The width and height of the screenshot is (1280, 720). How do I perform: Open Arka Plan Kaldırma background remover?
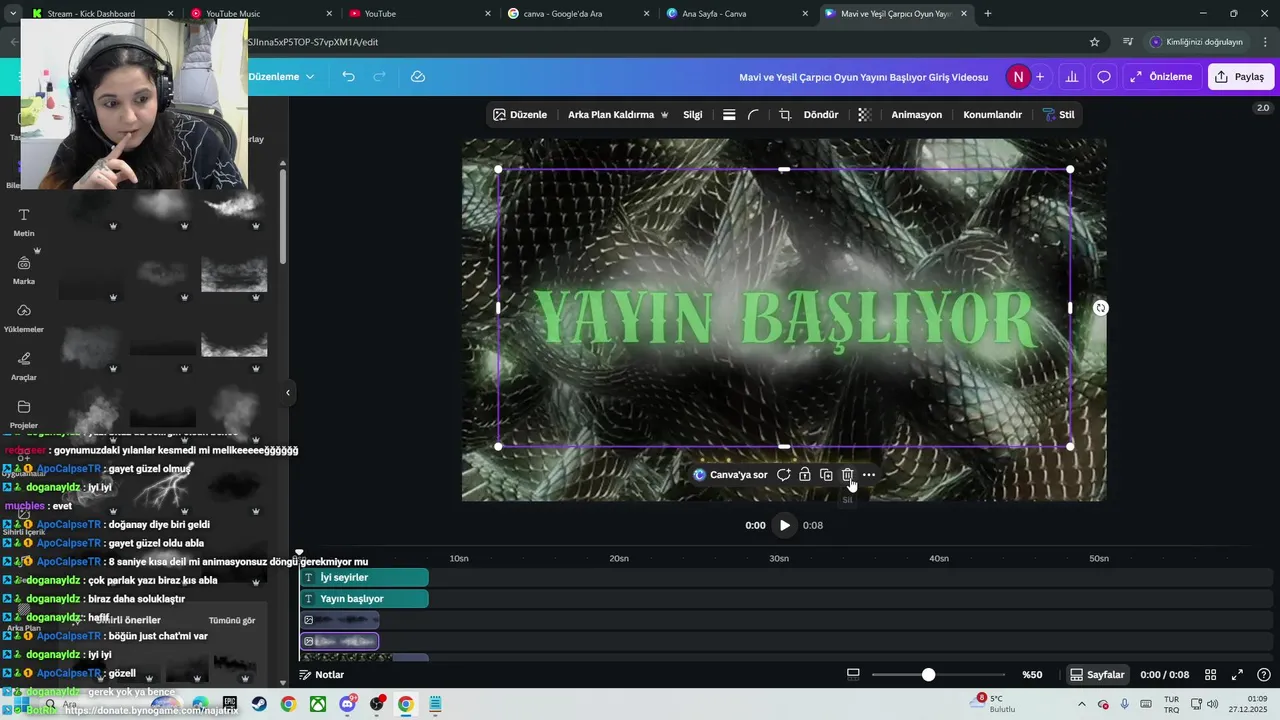618,115
